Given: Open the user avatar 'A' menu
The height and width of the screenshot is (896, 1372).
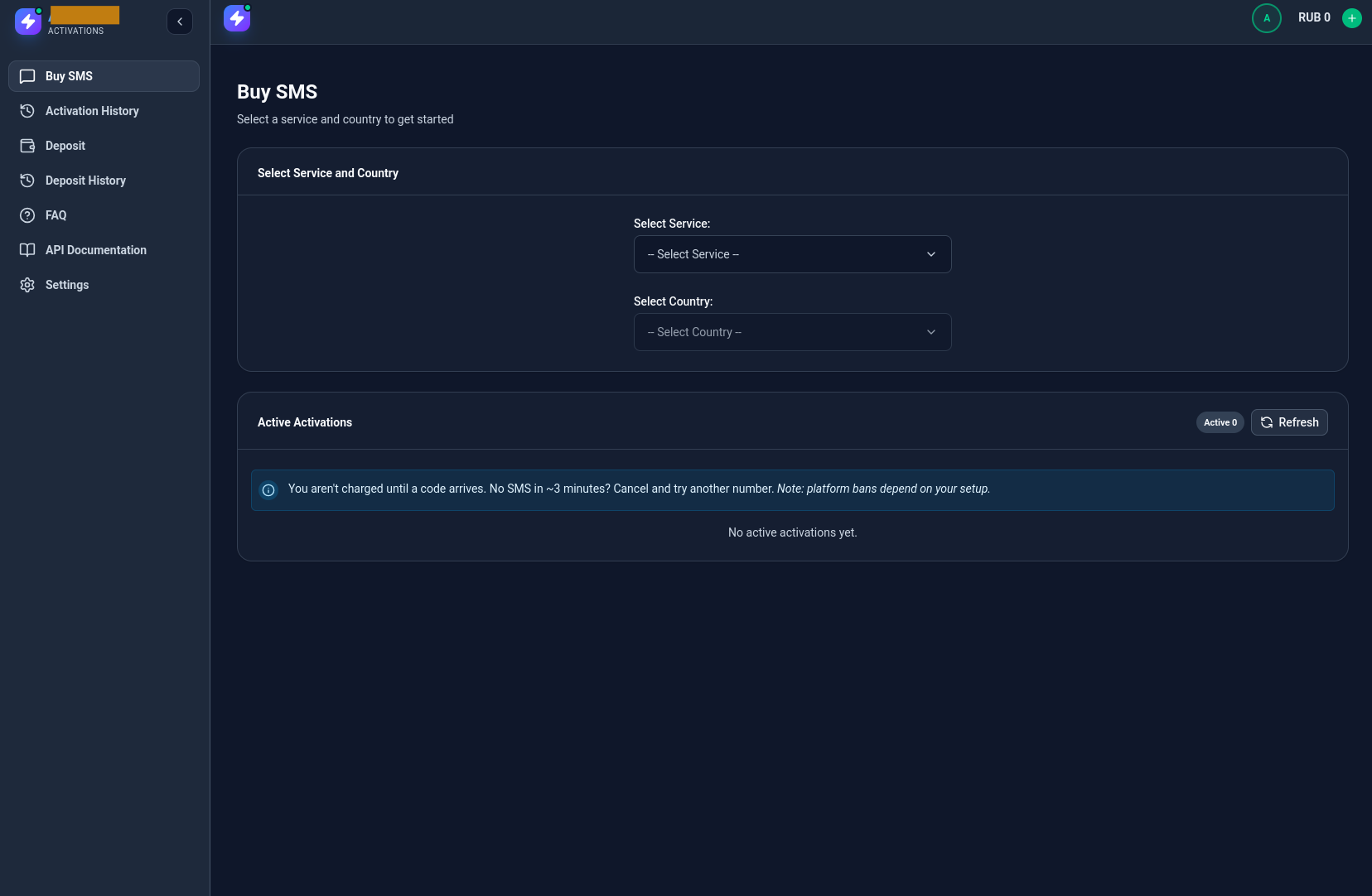Looking at the screenshot, I should coord(1267,18).
